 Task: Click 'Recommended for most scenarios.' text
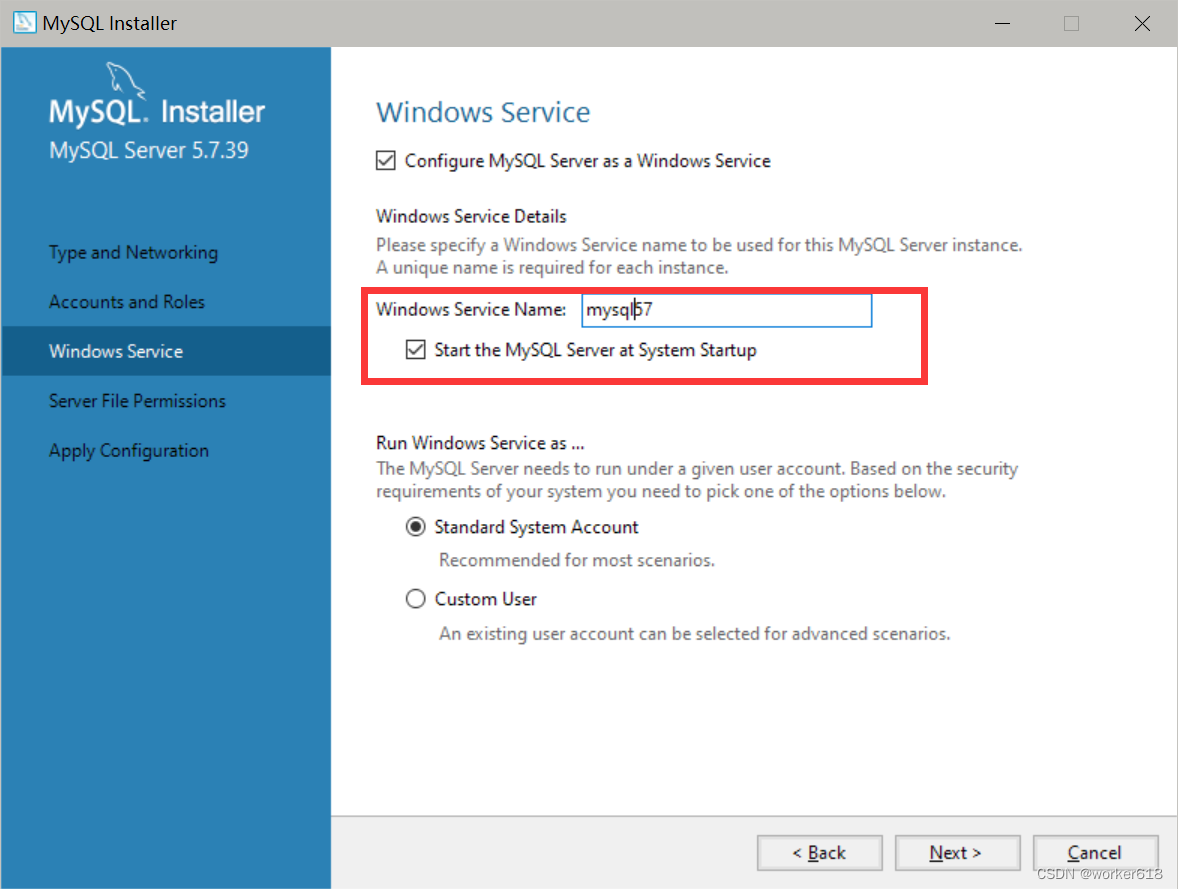577,561
